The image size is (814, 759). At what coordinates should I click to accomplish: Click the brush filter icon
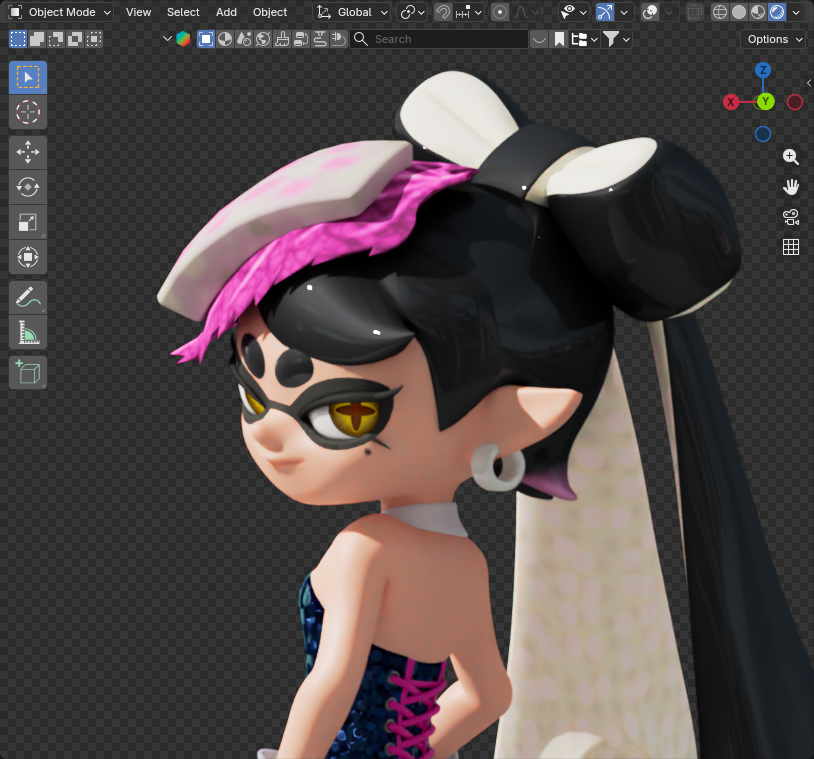tap(282, 39)
